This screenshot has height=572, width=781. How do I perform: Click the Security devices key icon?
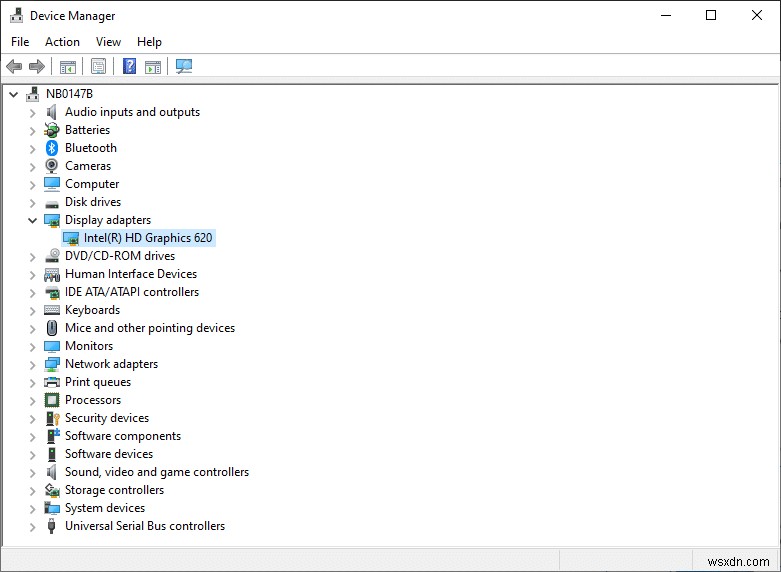[52, 418]
